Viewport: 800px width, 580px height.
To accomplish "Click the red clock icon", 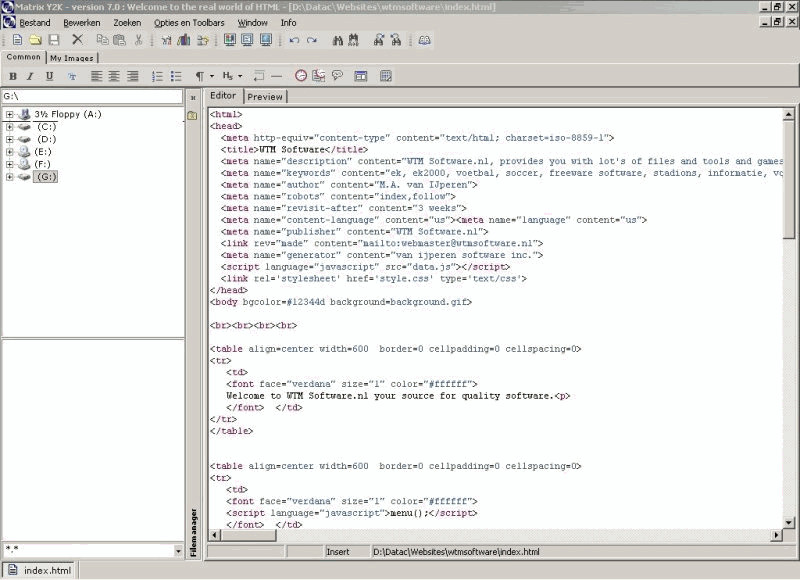I will click(x=301, y=76).
